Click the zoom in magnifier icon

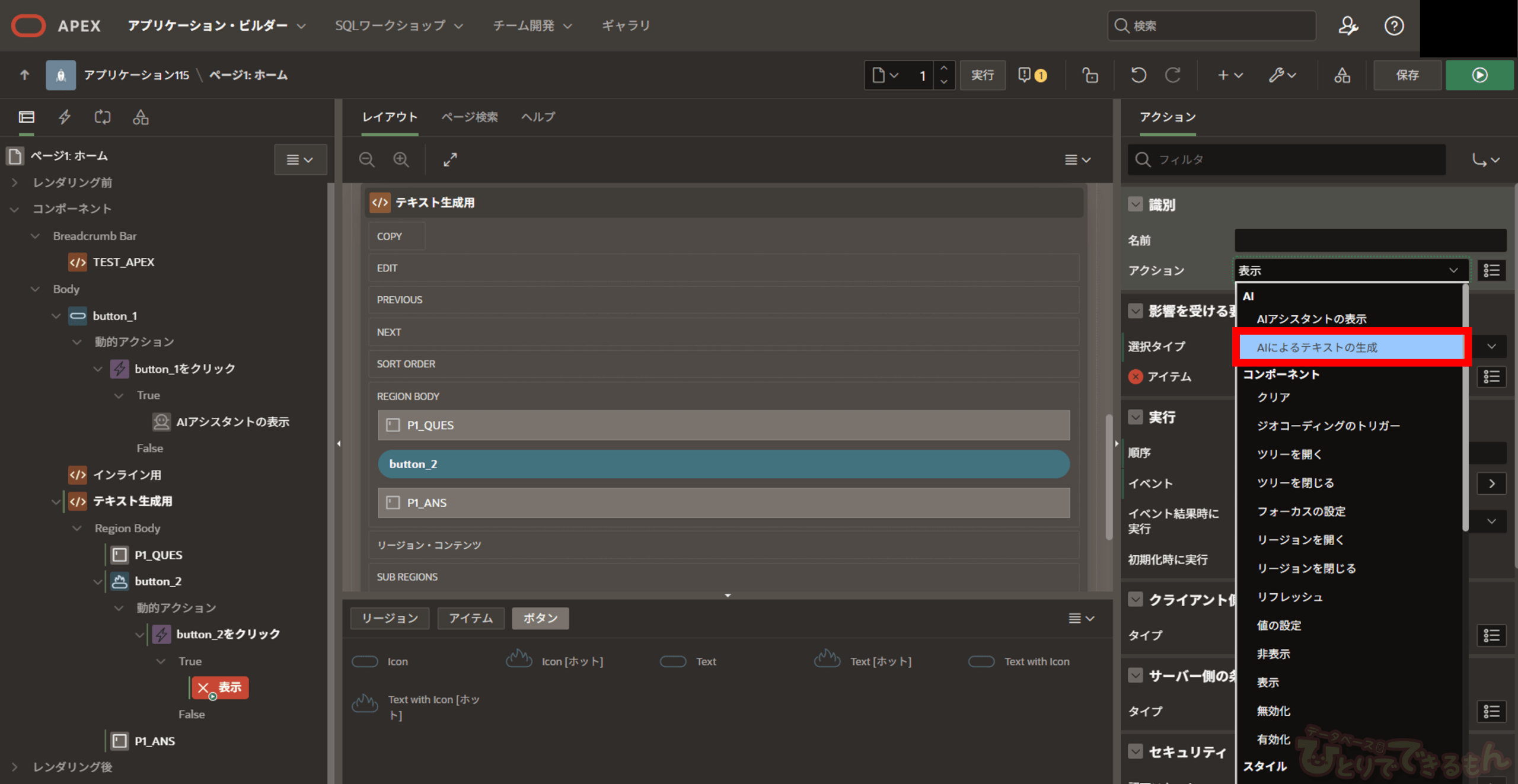click(x=401, y=159)
